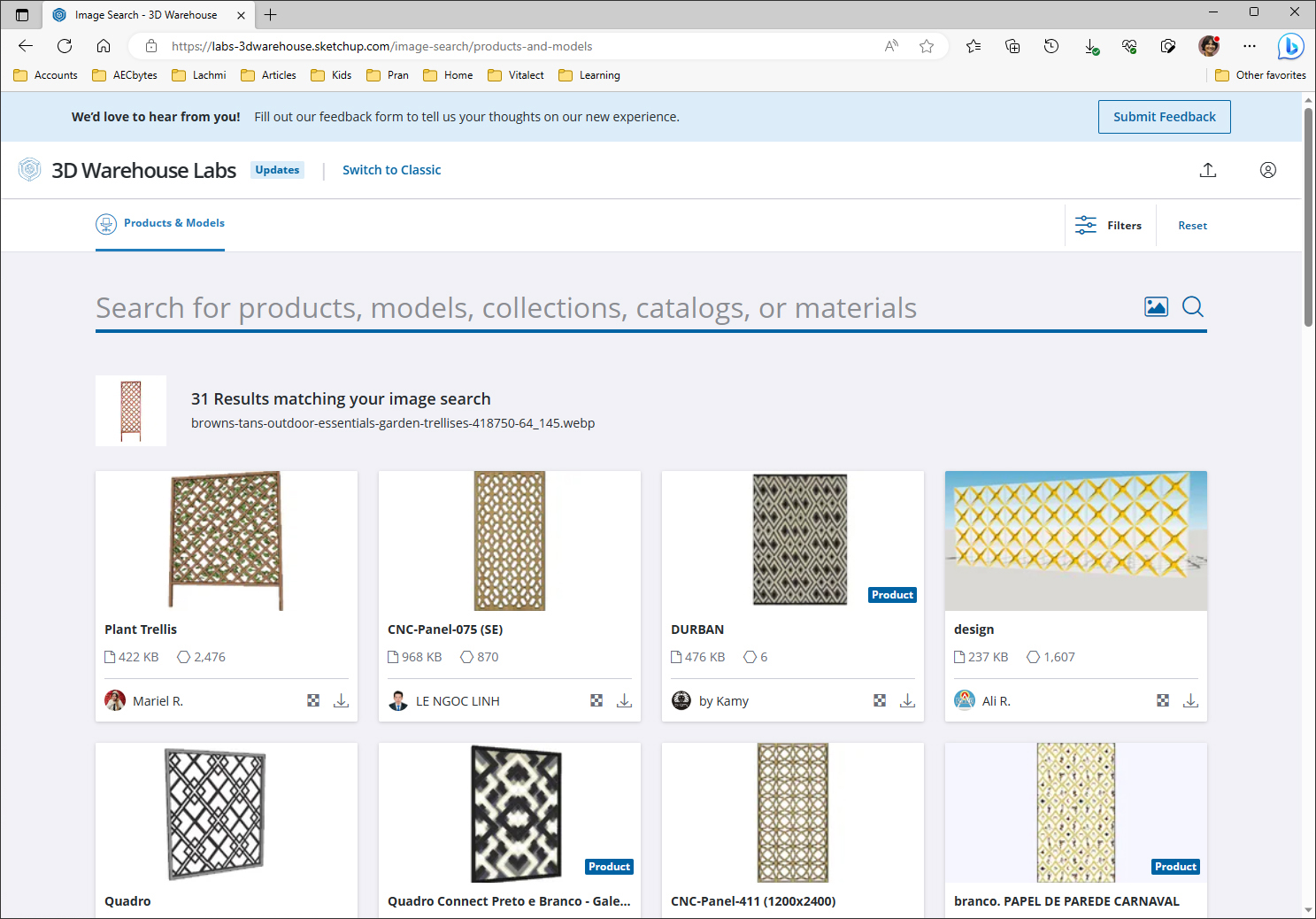The width and height of the screenshot is (1316, 919).
Task: Open the CNC-Panel-411 (1200x2400) title link
Action: pos(753,901)
